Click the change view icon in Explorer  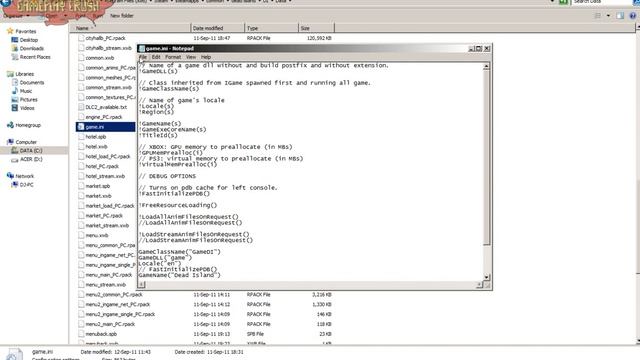[598, 16]
